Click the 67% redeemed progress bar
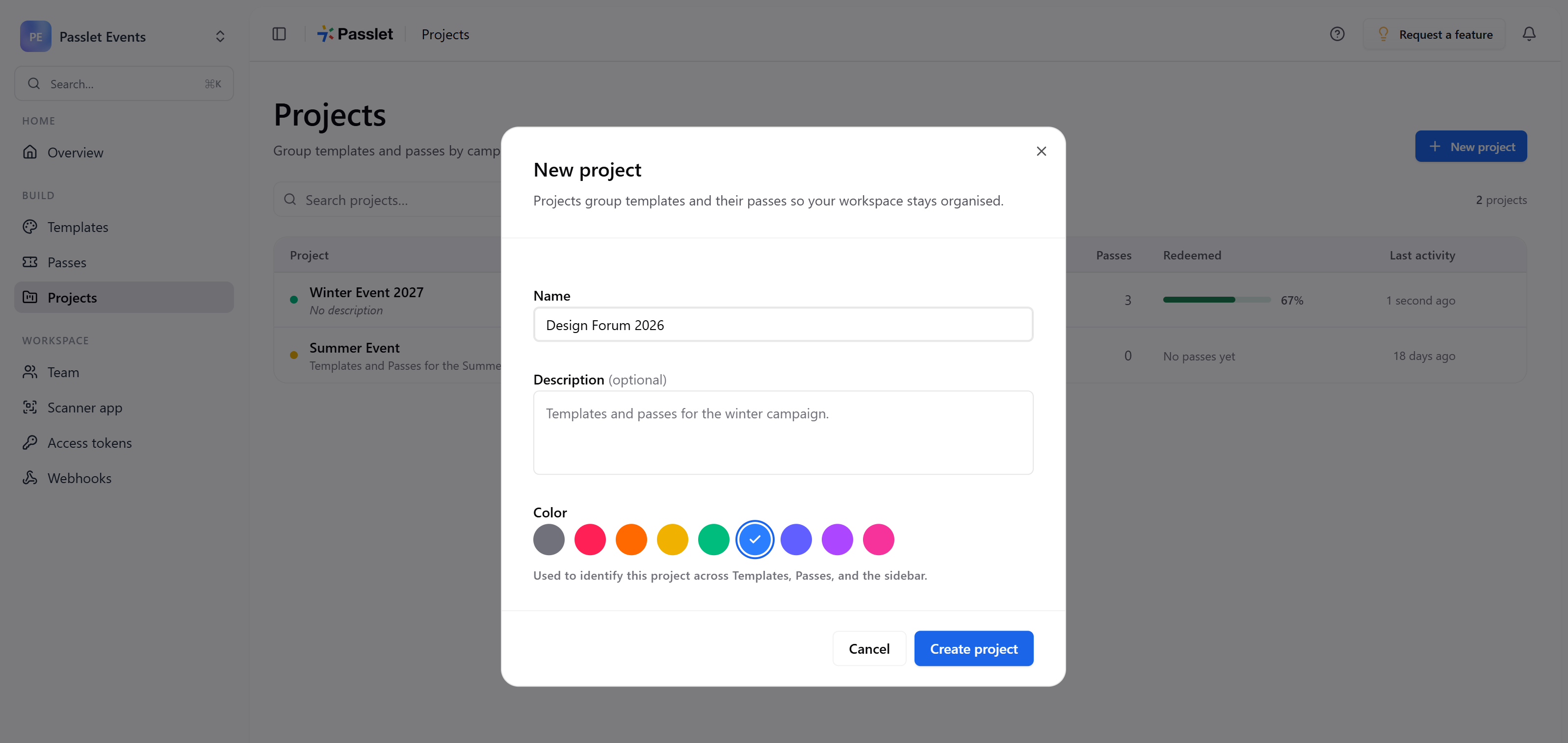1568x743 pixels. coord(1216,299)
